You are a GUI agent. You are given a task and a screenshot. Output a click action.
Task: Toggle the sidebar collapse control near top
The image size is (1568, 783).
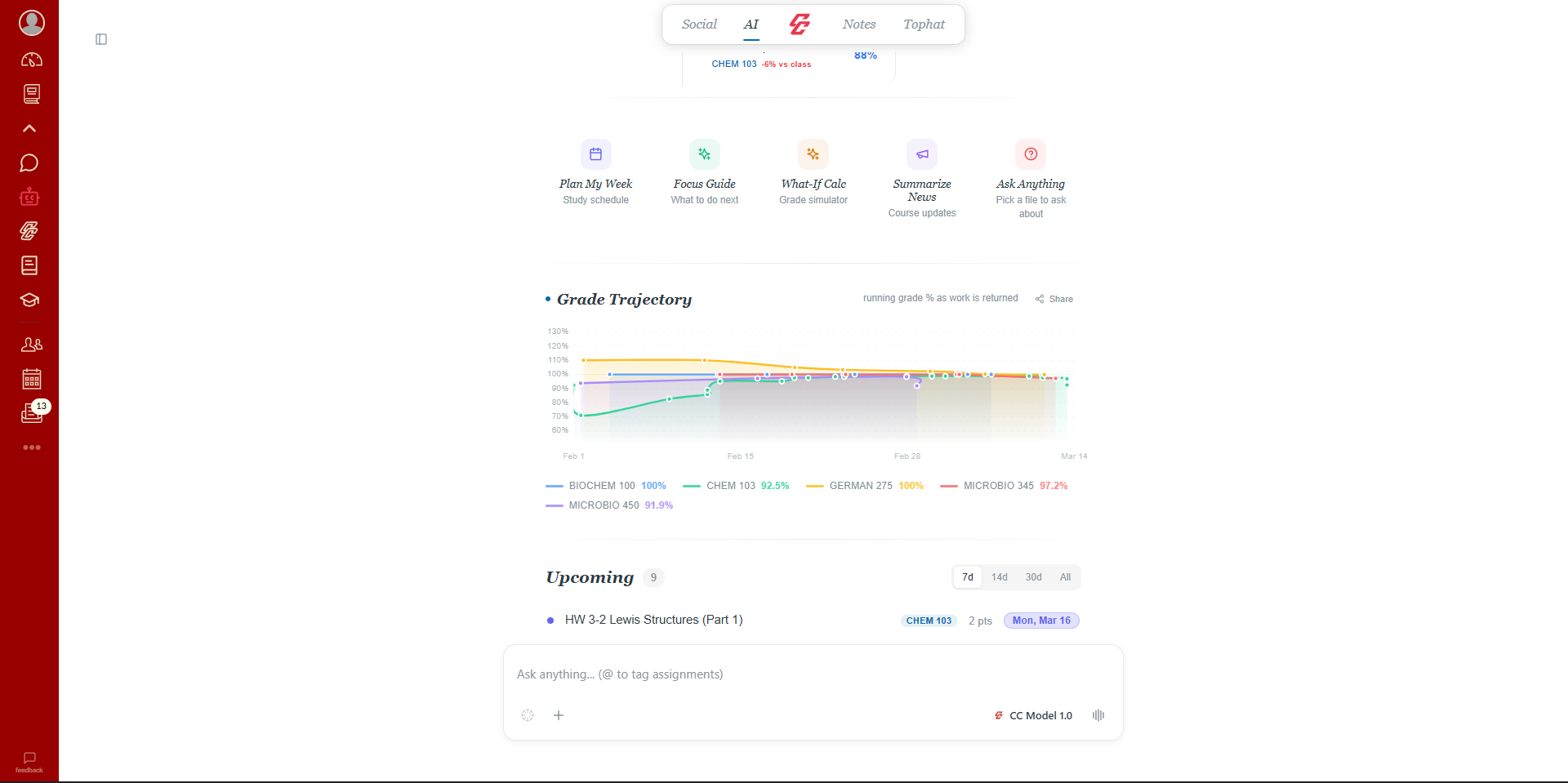pyautogui.click(x=101, y=38)
